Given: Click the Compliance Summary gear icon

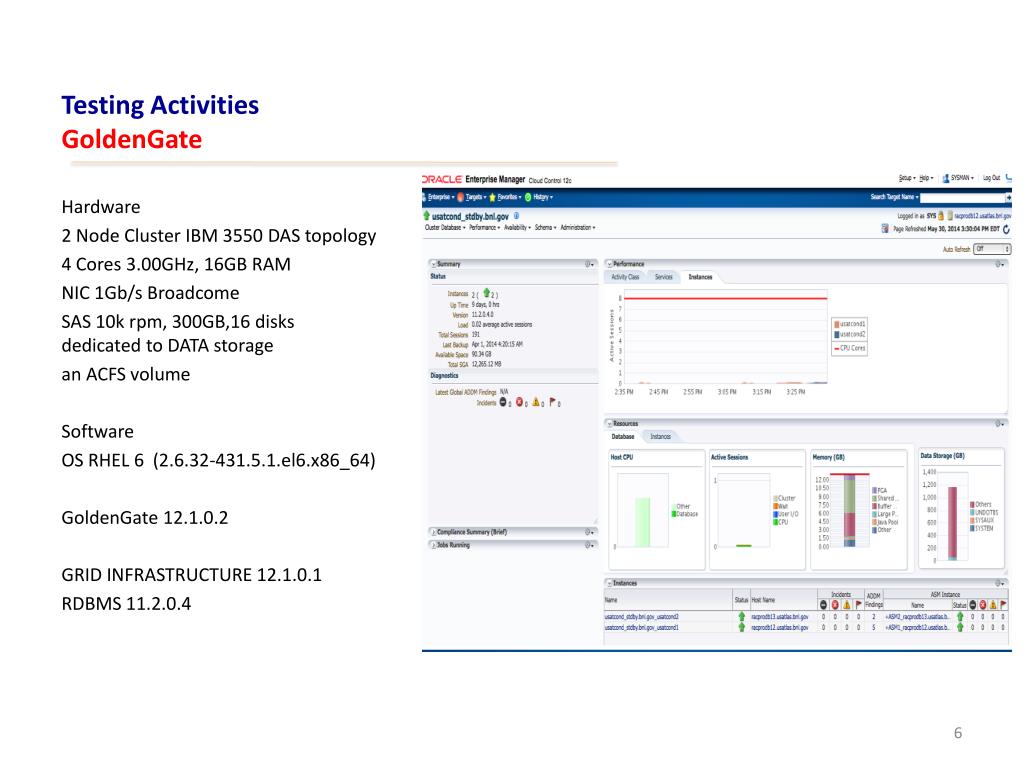Looking at the screenshot, I should pos(589,532).
